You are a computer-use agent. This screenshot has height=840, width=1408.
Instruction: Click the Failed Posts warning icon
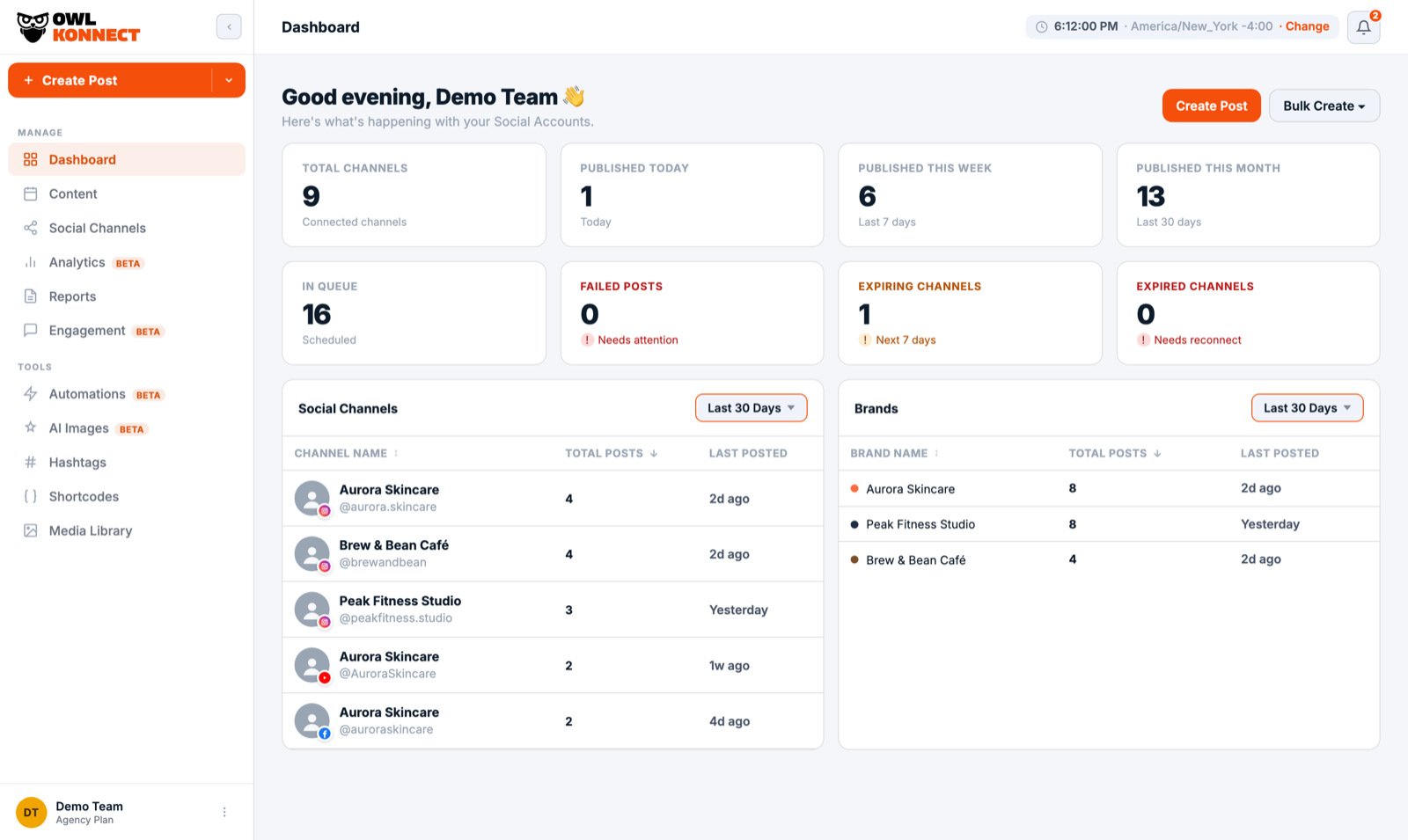[x=587, y=340]
